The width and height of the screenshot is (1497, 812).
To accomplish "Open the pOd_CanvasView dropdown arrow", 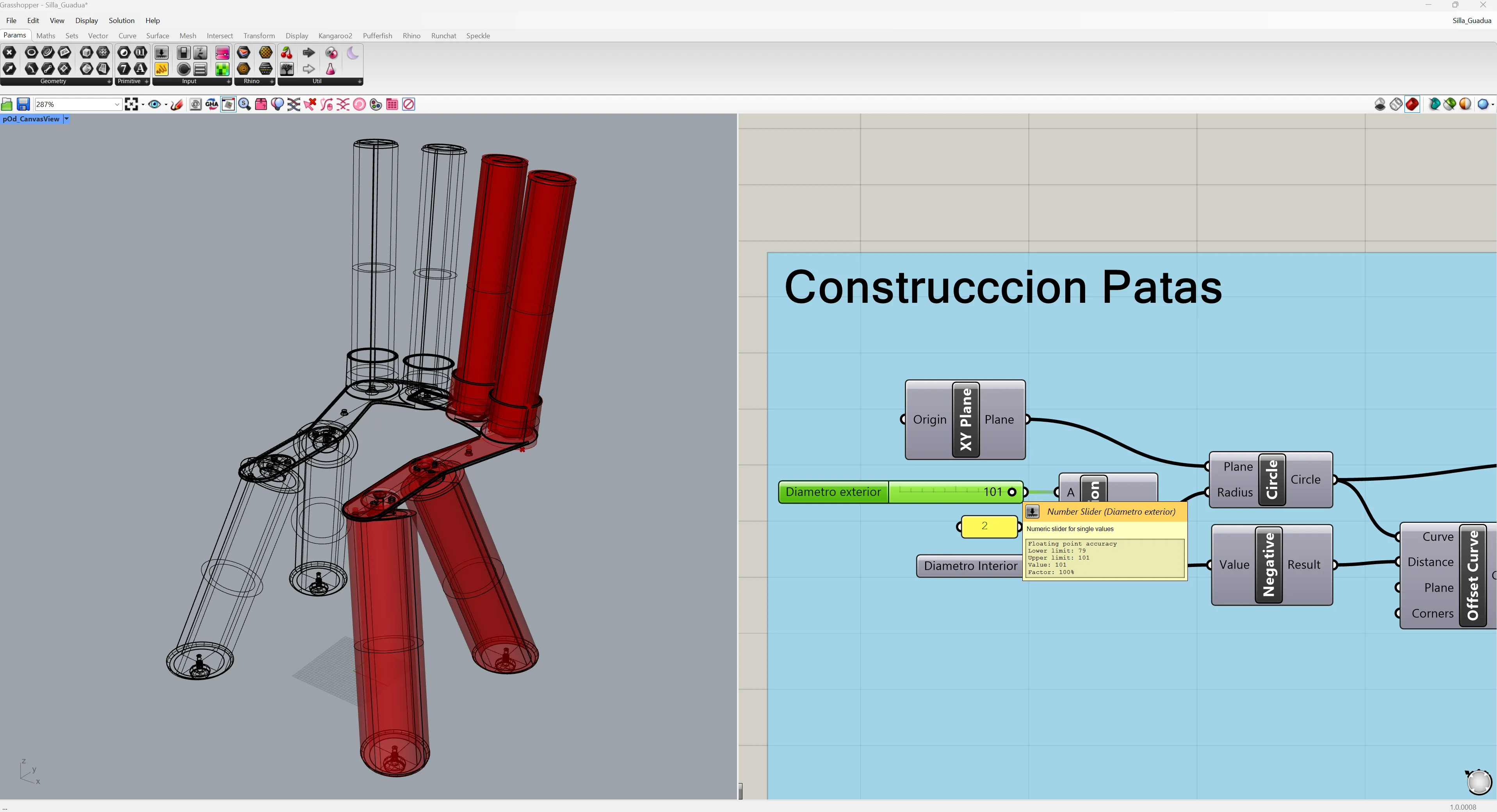I will click(66, 119).
